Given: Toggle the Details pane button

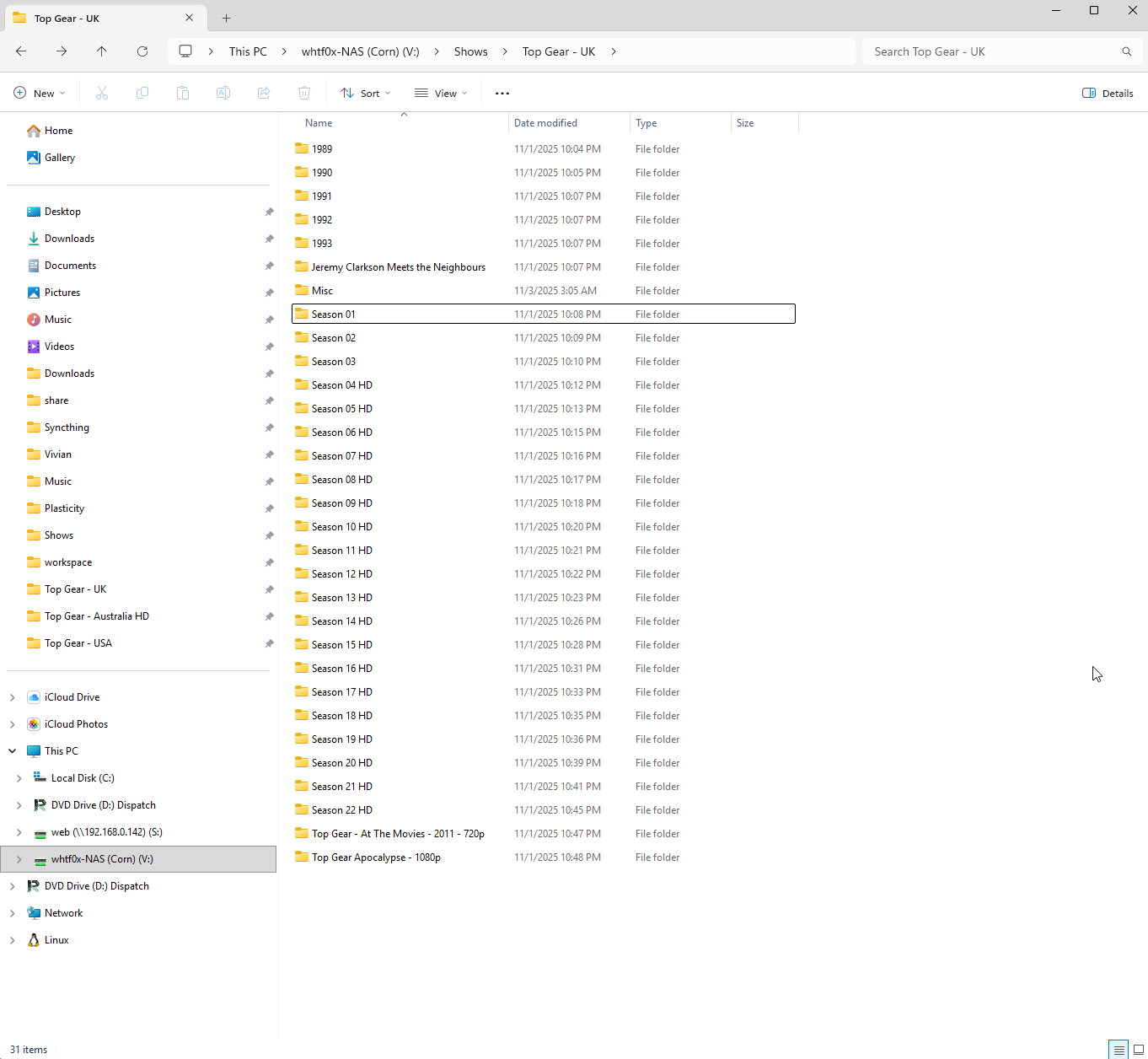Looking at the screenshot, I should point(1108,93).
